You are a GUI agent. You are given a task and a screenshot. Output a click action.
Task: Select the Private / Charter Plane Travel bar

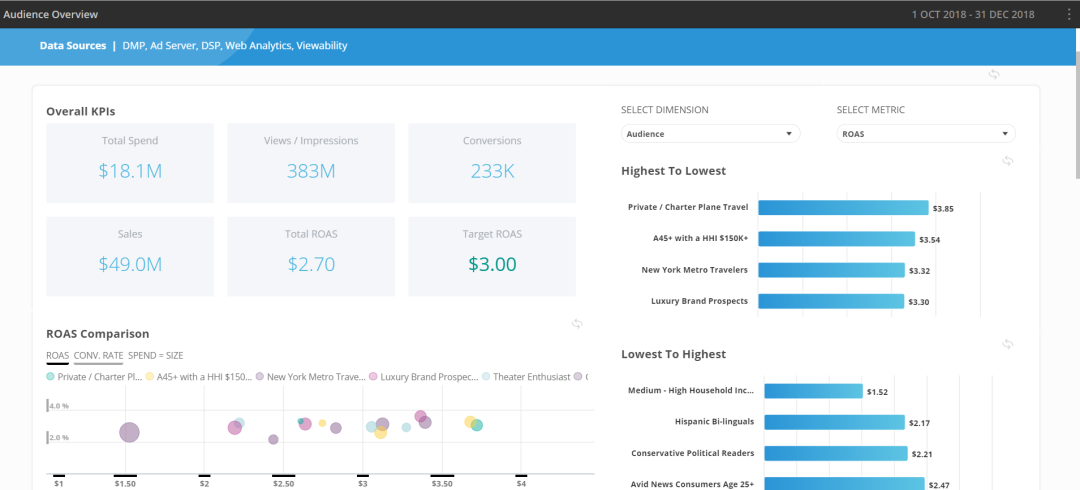843,208
